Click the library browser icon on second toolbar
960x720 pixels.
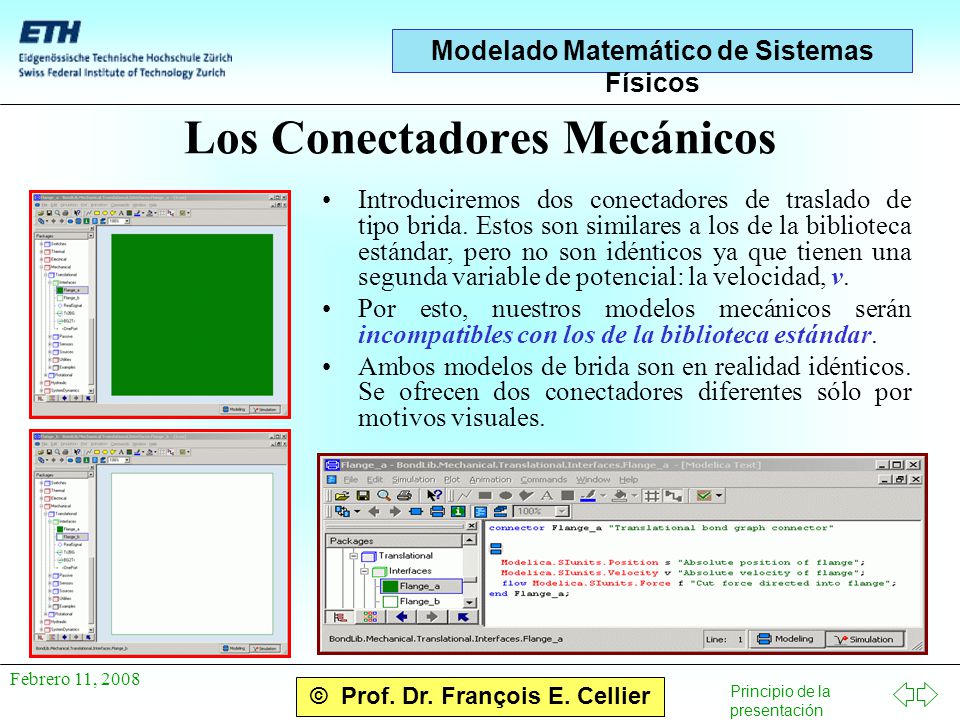click(x=342, y=511)
